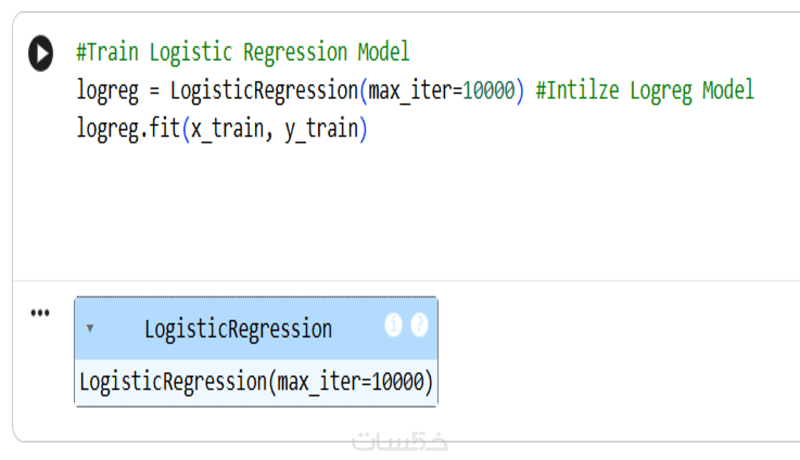This screenshot has width=800, height=460.
Task: Click the 'logreg' variable name on the assignment line
Action: pyautogui.click(x=104, y=90)
